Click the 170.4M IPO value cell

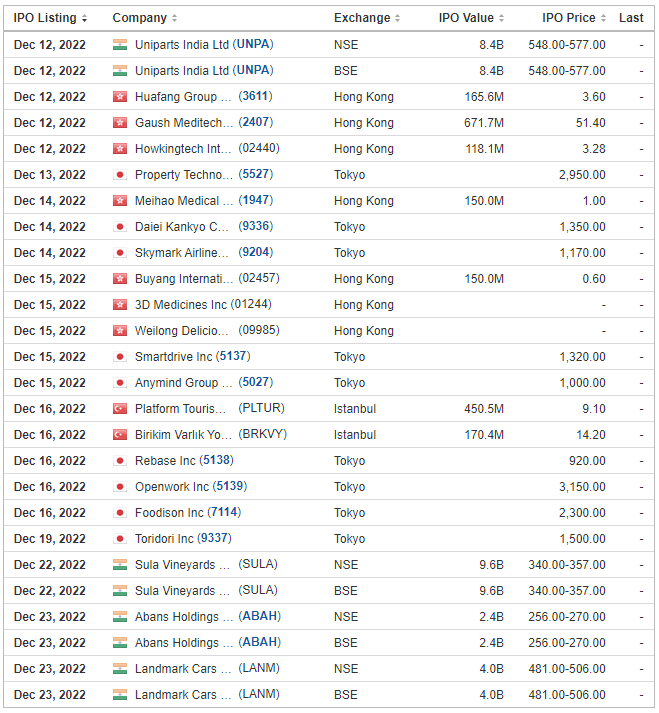coord(484,435)
